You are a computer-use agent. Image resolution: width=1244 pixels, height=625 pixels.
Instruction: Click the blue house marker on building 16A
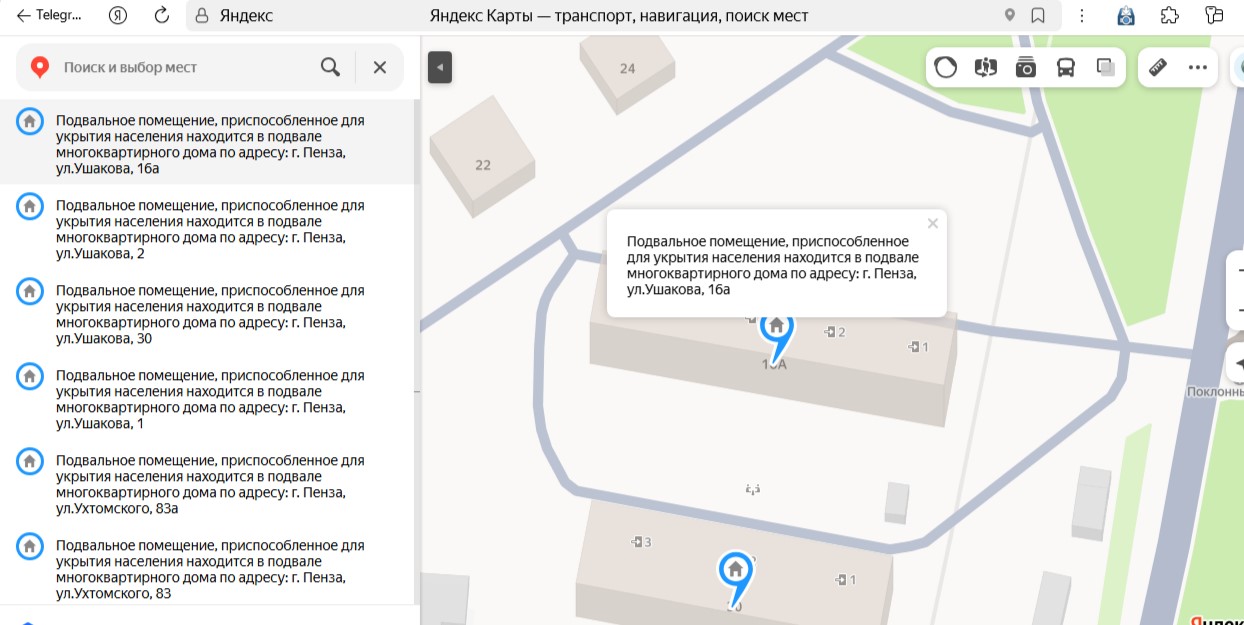point(776,327)
